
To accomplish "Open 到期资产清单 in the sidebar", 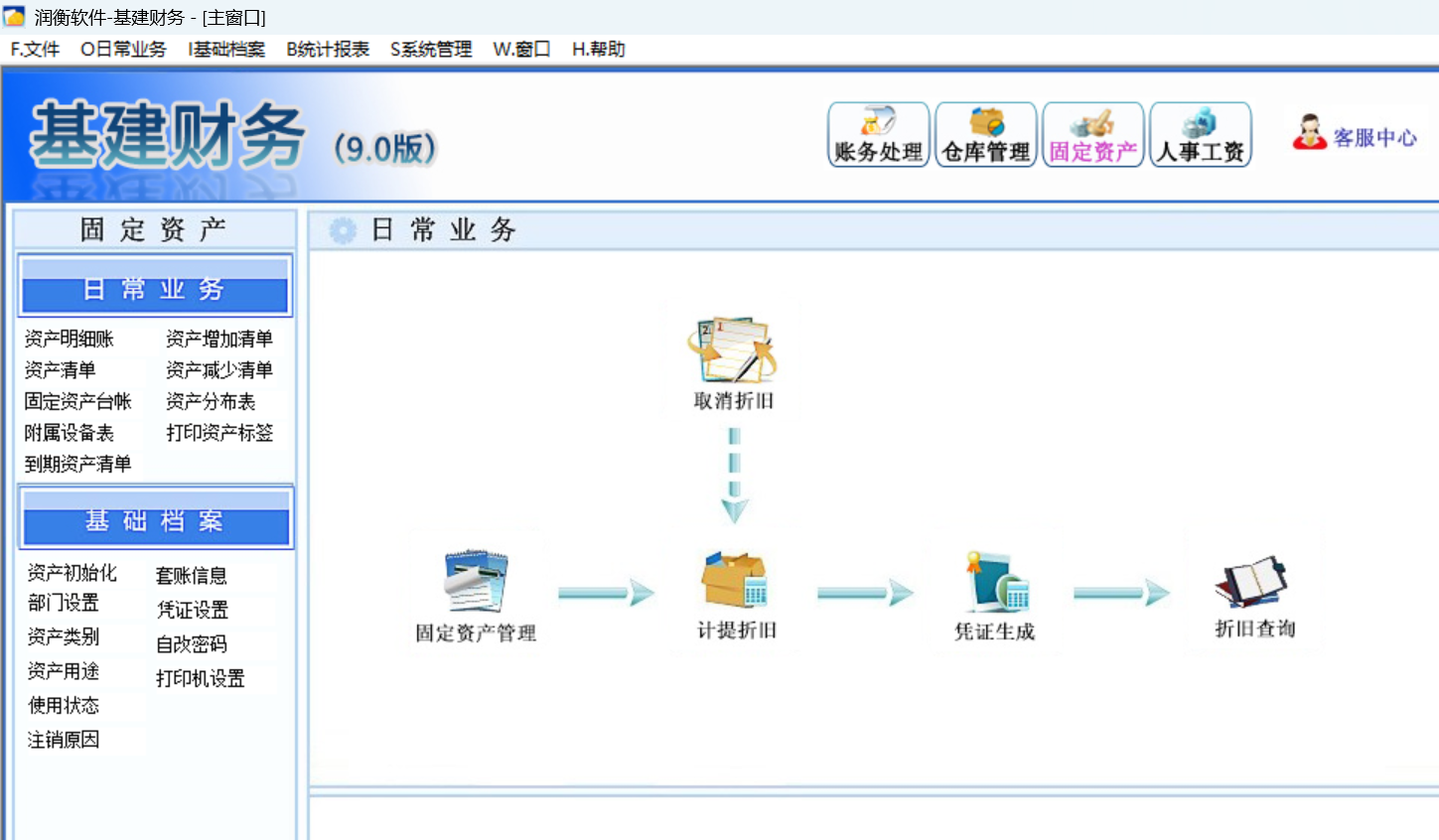I will coord(78,464).
